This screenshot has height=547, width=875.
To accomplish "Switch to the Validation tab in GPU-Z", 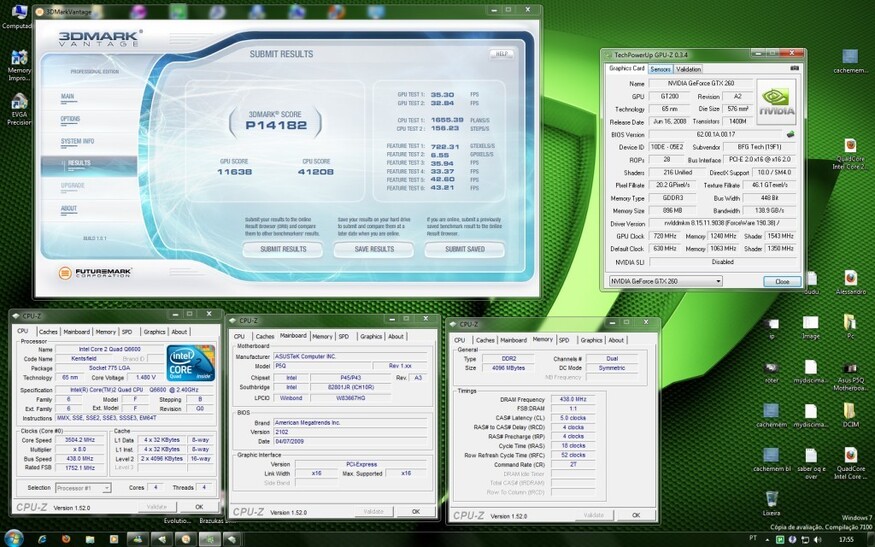I will click(x=688, y=69).
